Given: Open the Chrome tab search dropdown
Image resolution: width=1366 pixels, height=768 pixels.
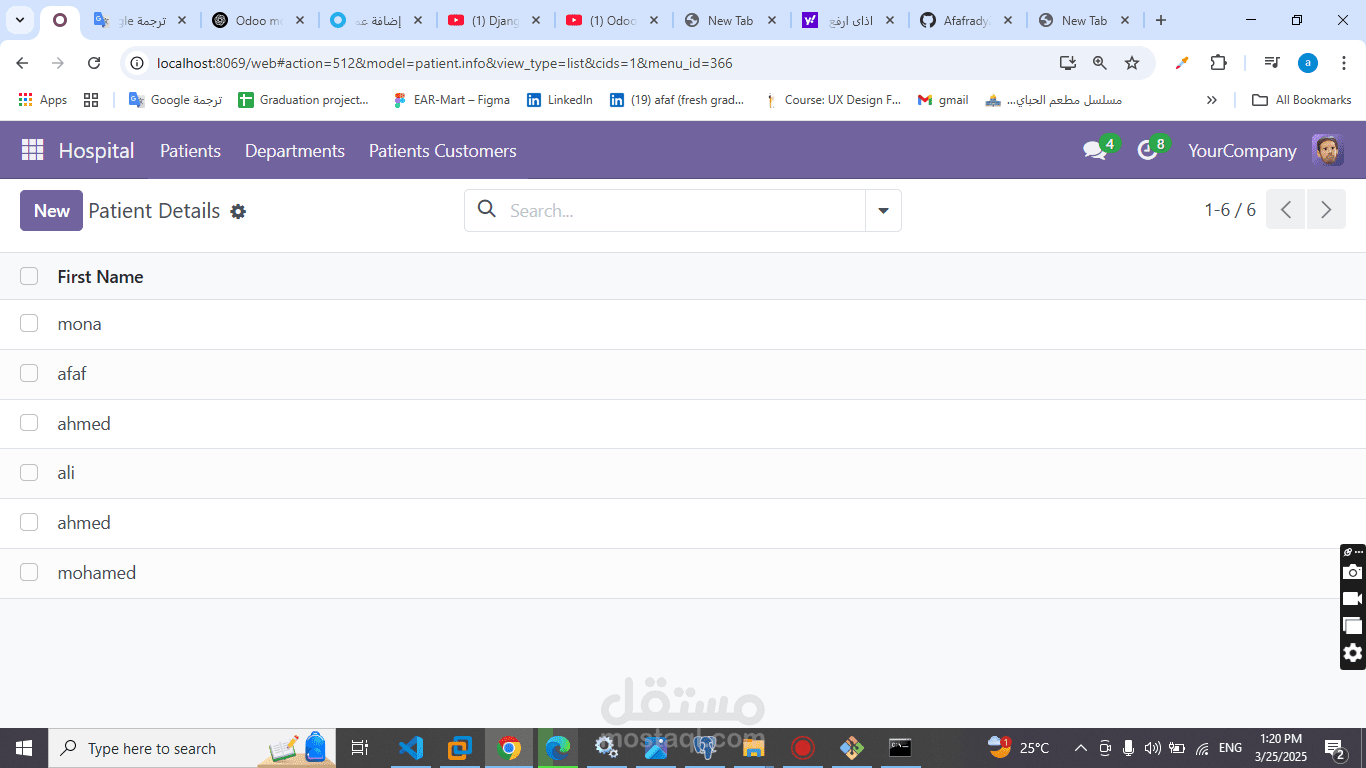Looking at the screenshot, I should [20, 20].
